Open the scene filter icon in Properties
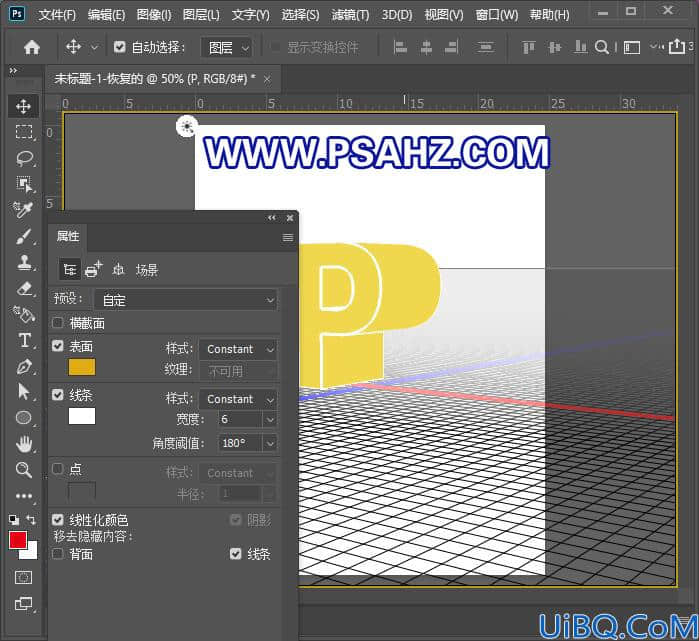Viewport: 699px width, 641px height. (70, 270)
